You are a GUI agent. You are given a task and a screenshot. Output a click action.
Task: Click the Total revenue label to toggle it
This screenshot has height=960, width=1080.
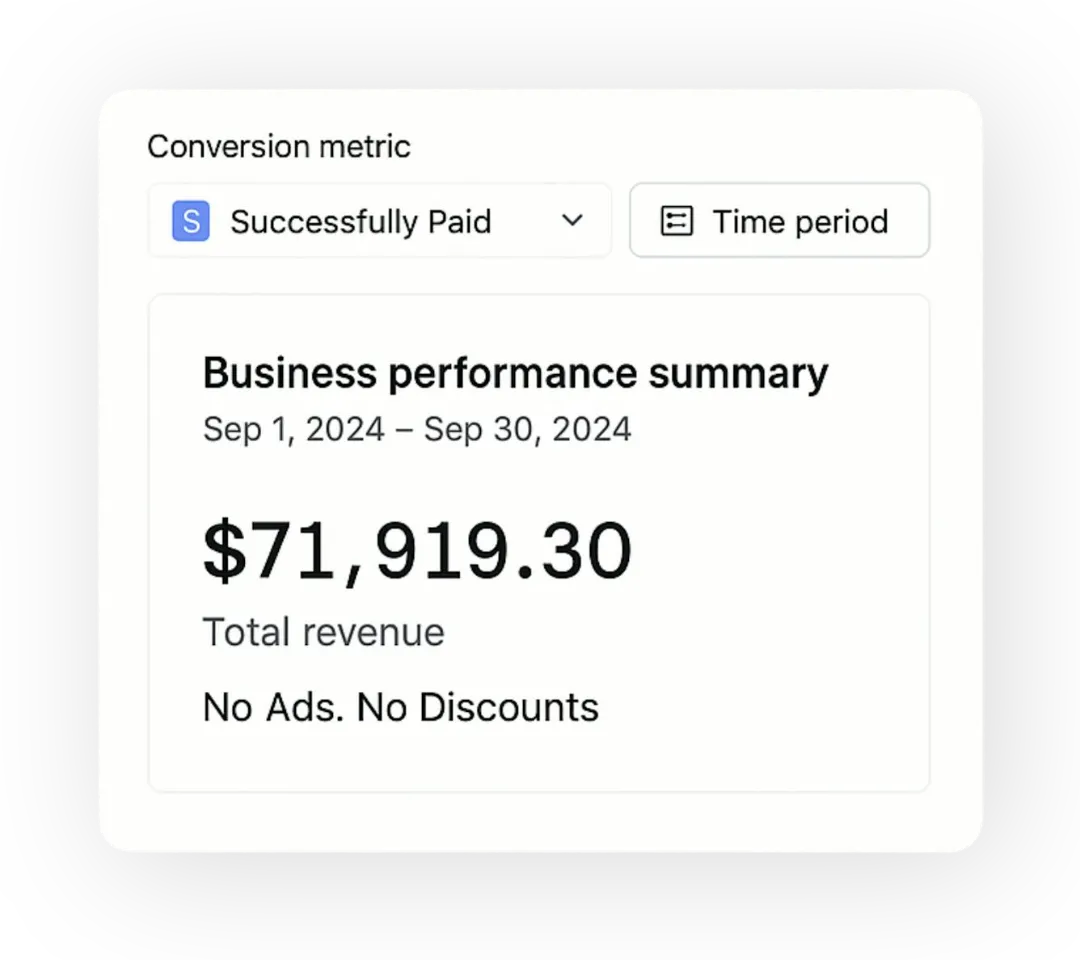323,632
